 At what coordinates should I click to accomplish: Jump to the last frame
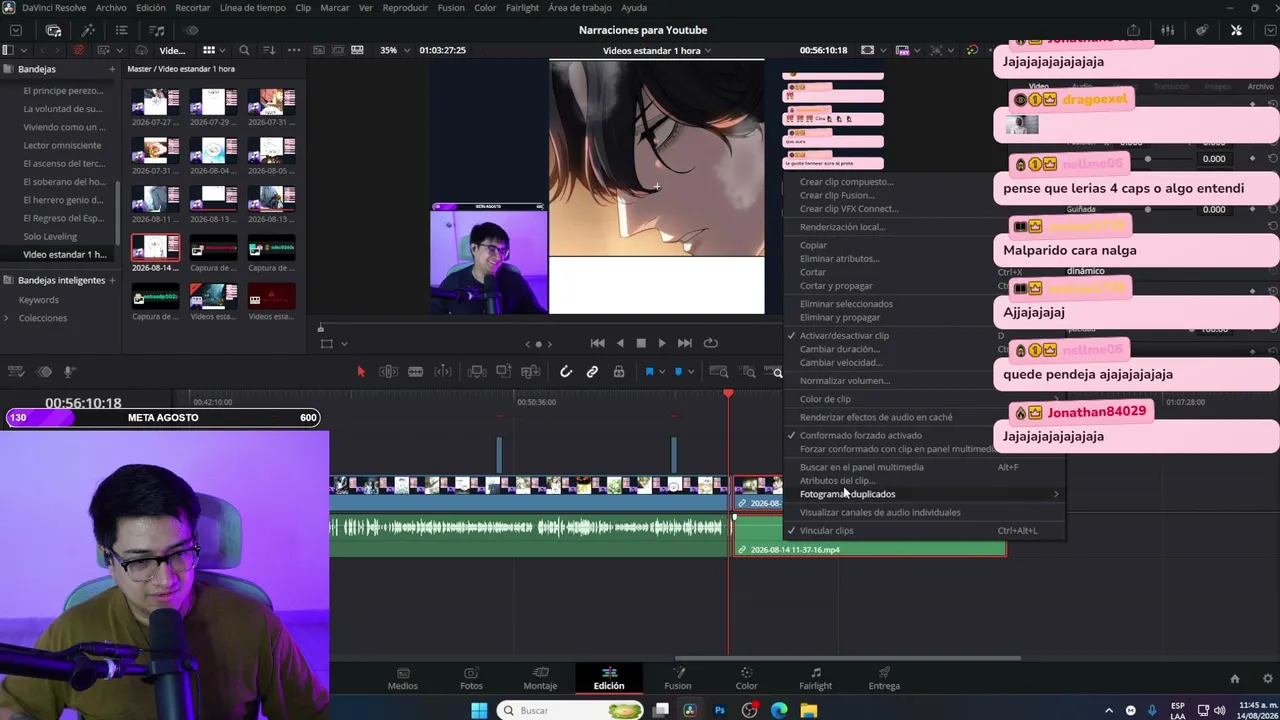[x=685, y=343]
